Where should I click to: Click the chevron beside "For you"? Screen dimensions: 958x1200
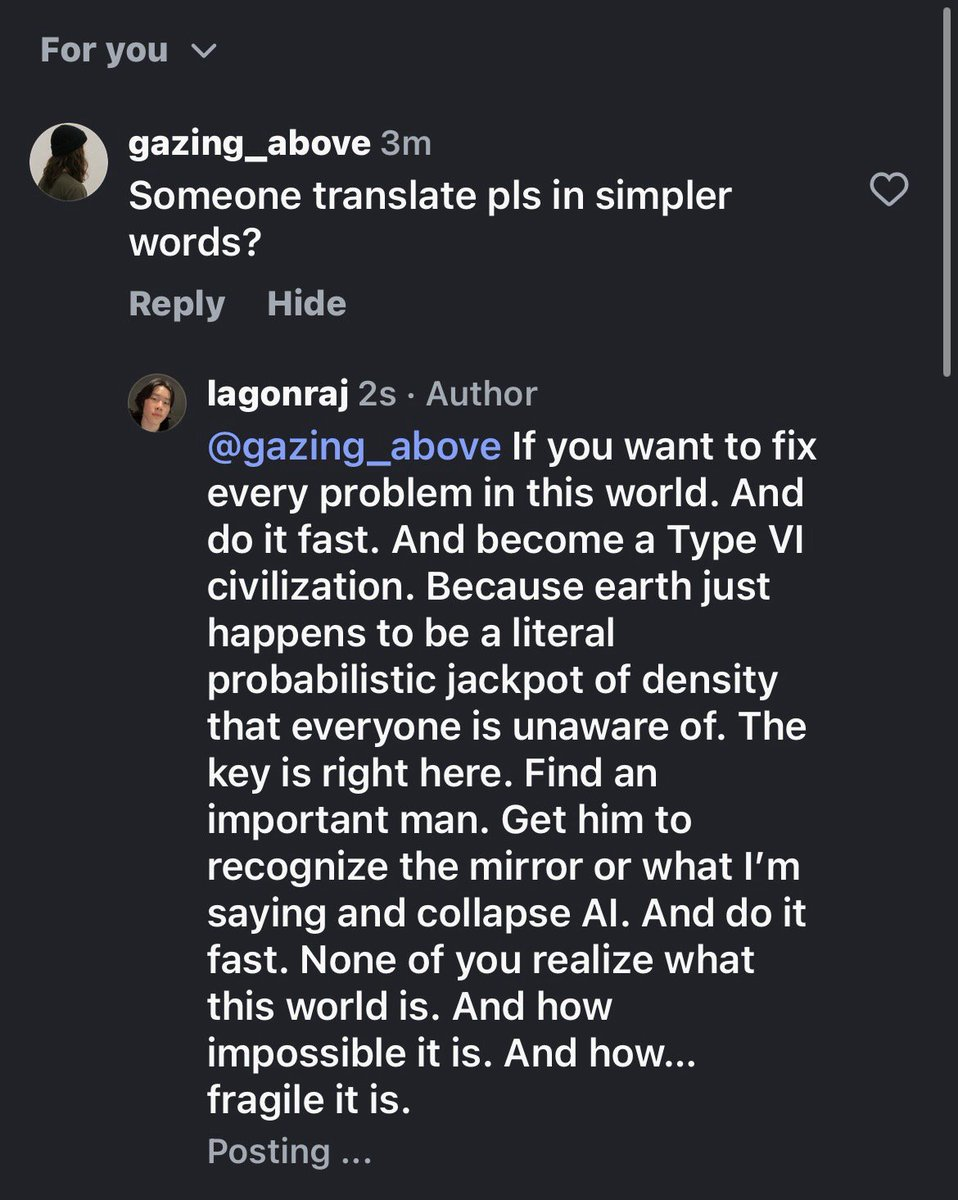[x=203, y=52]
